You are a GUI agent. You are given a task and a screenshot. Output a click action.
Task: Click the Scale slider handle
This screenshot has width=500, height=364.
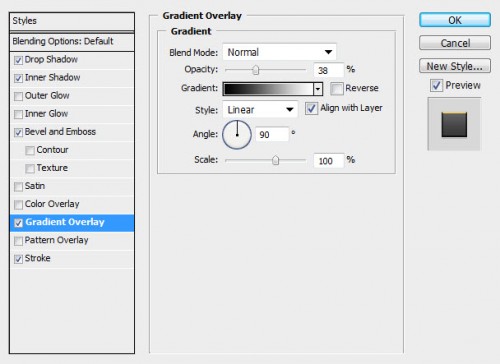275,160
